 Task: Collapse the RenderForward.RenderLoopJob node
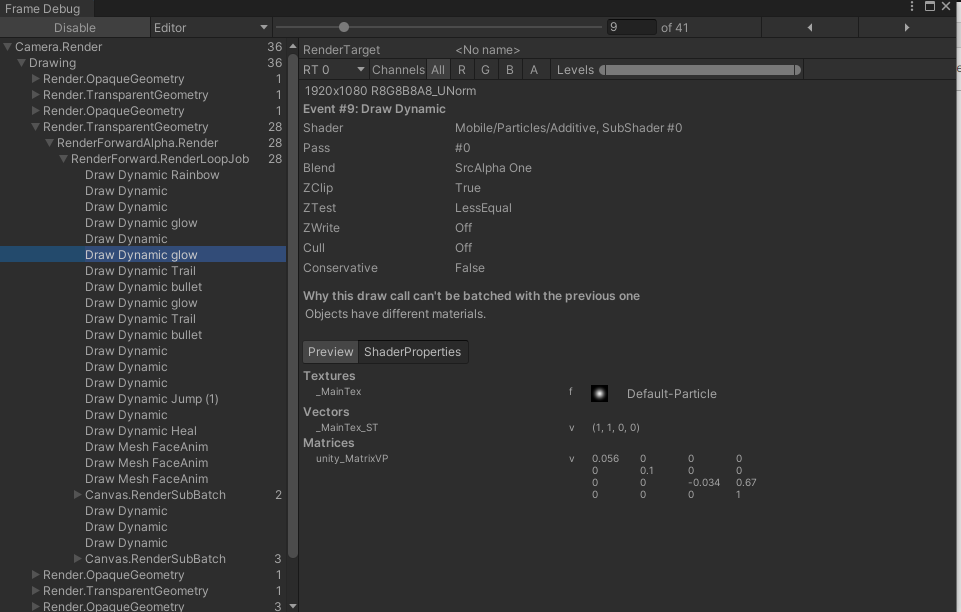(63, 158)
